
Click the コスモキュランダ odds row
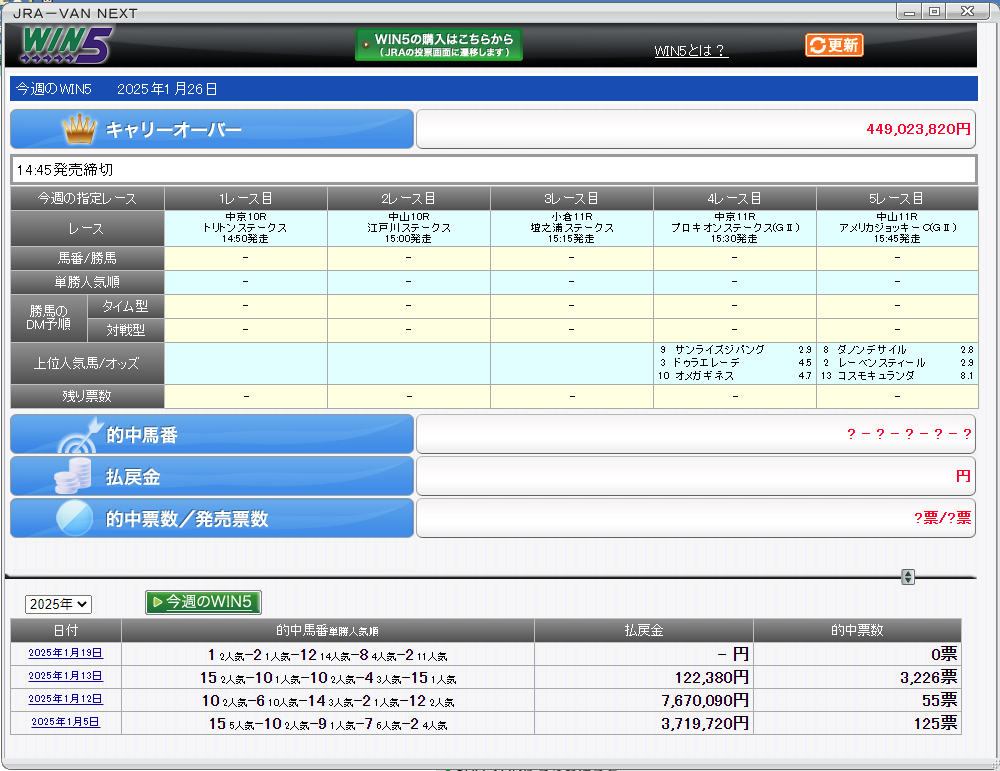[x=897, y=376]
